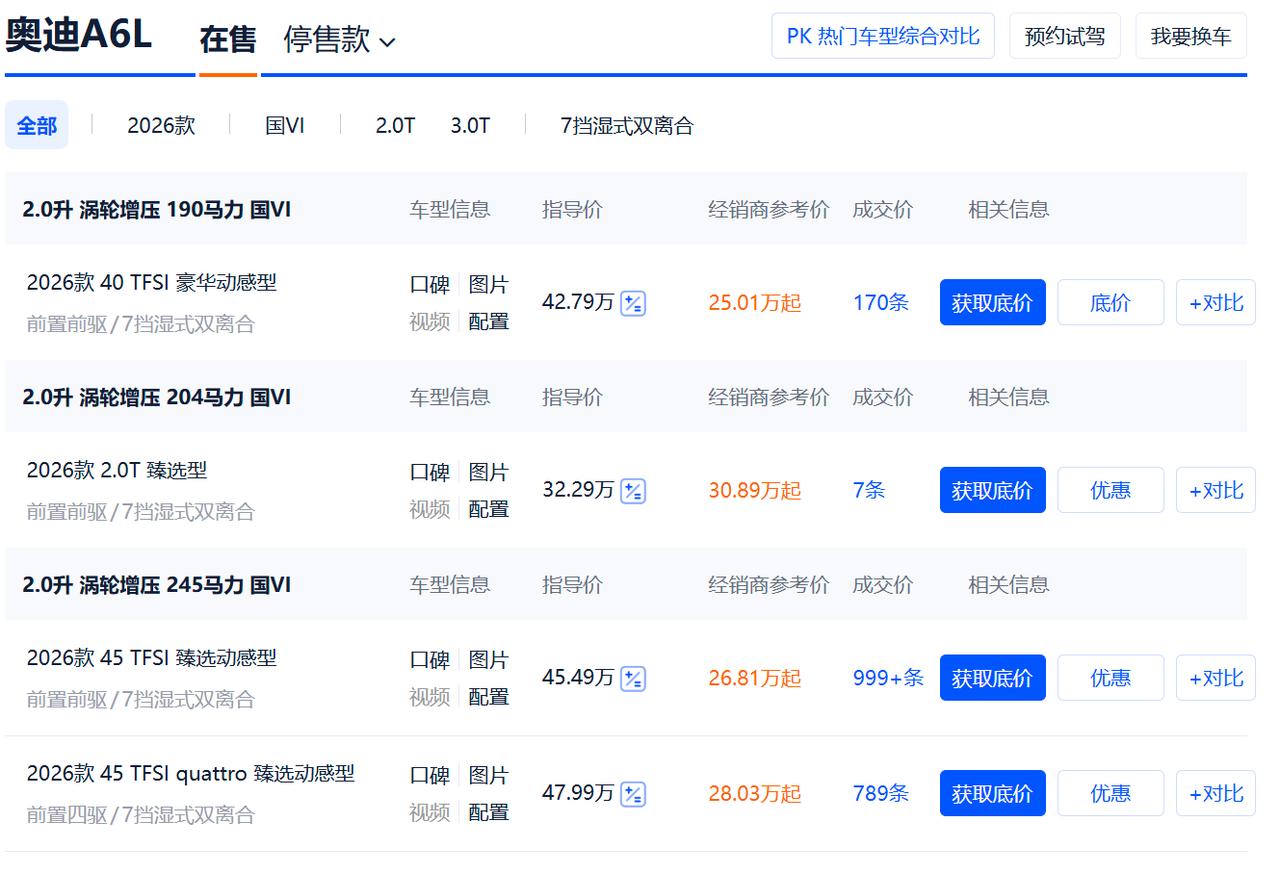1280x873 pixels.
Task: Open 图片 for 45 TFSI 臻选动感型 front-drive
Action: pos(489,661)
